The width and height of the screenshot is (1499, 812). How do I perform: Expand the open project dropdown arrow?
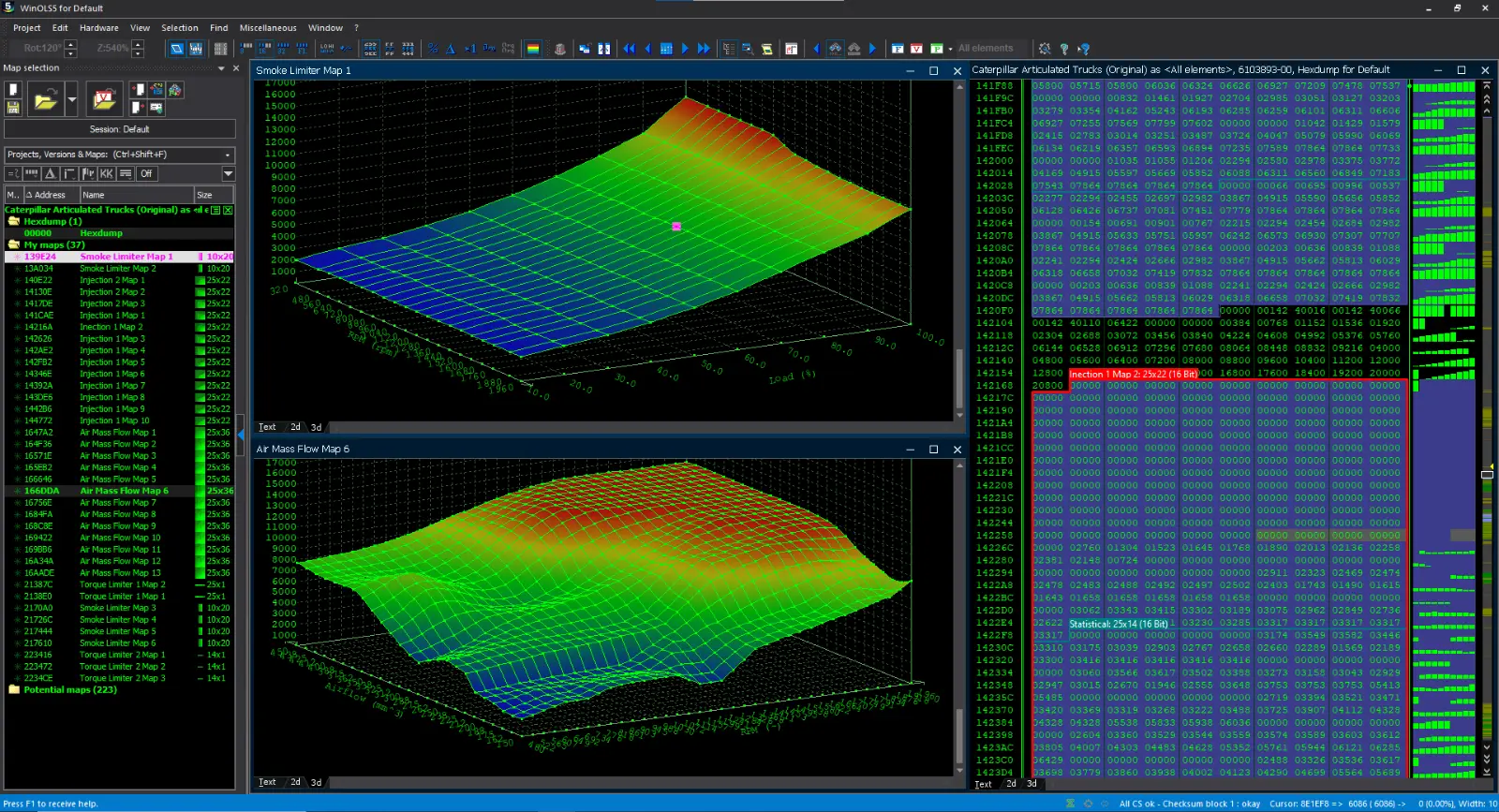click(x=71, y=98)
